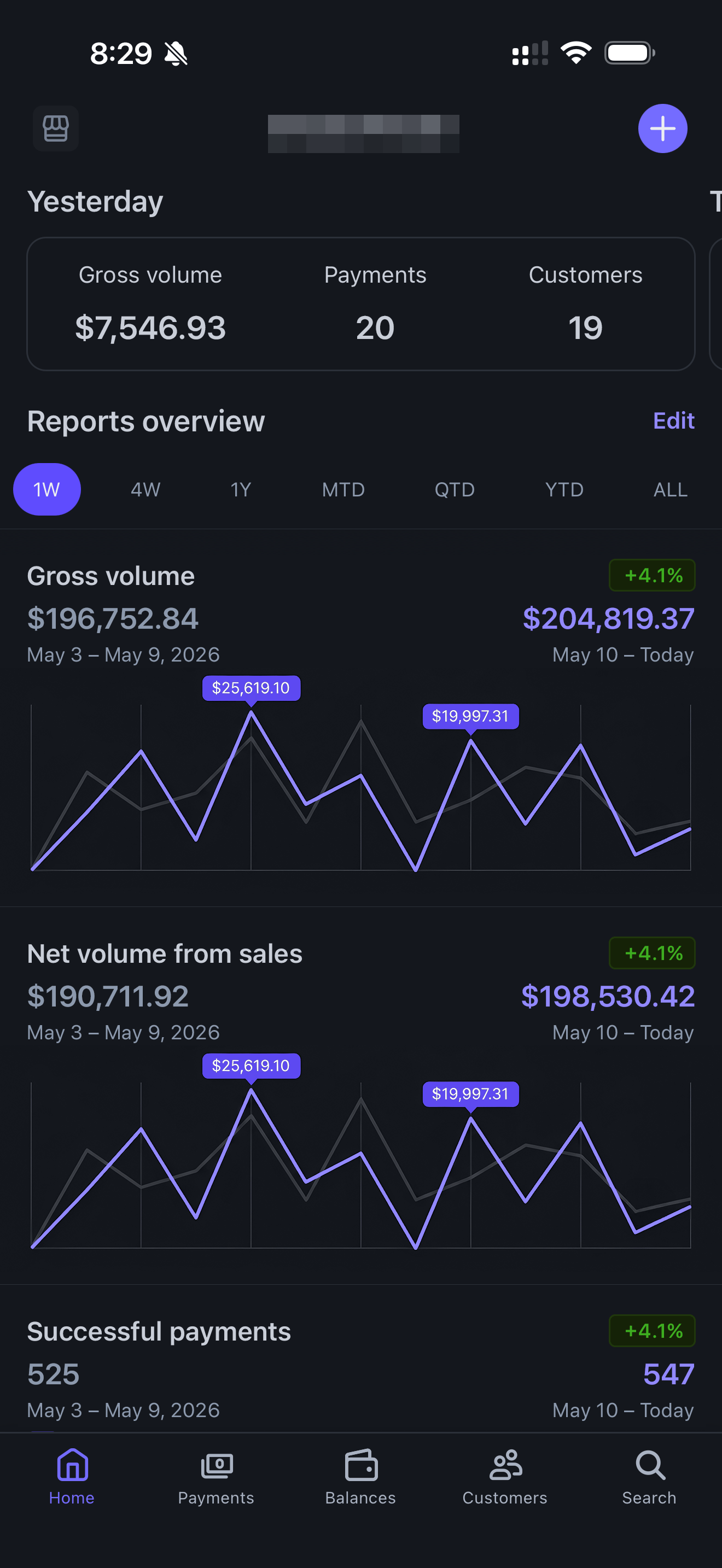Open the Payments tab in the bottom bar
The height and width of the screenshot is (1568, 722).
coord(216,1477)
